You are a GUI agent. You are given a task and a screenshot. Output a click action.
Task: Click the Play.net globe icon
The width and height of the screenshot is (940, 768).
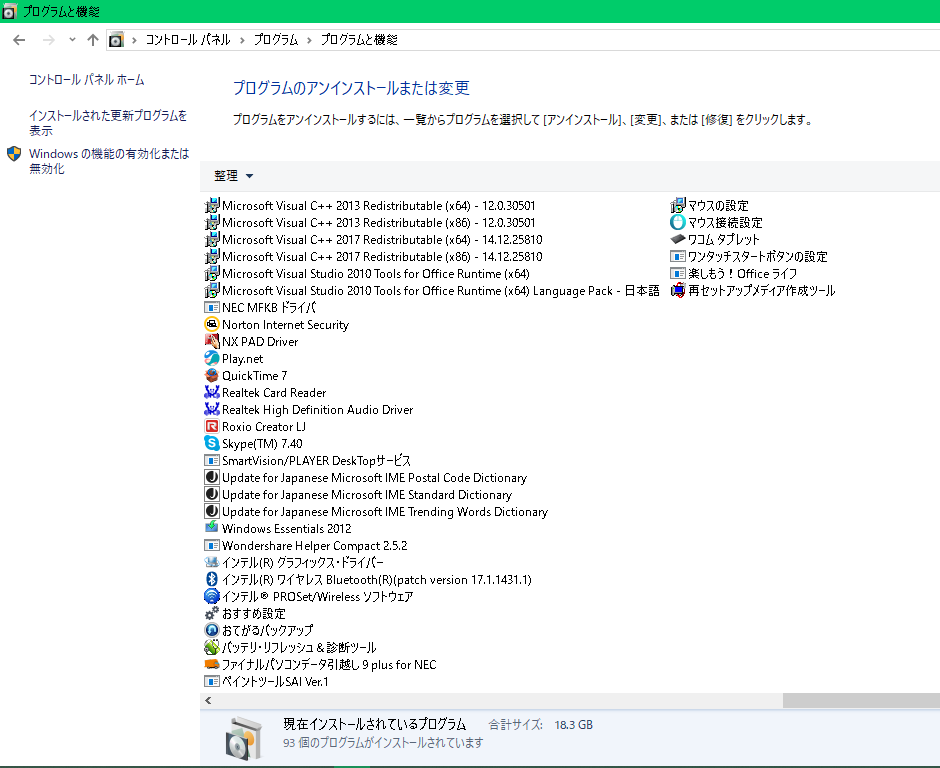pos(212,359)
